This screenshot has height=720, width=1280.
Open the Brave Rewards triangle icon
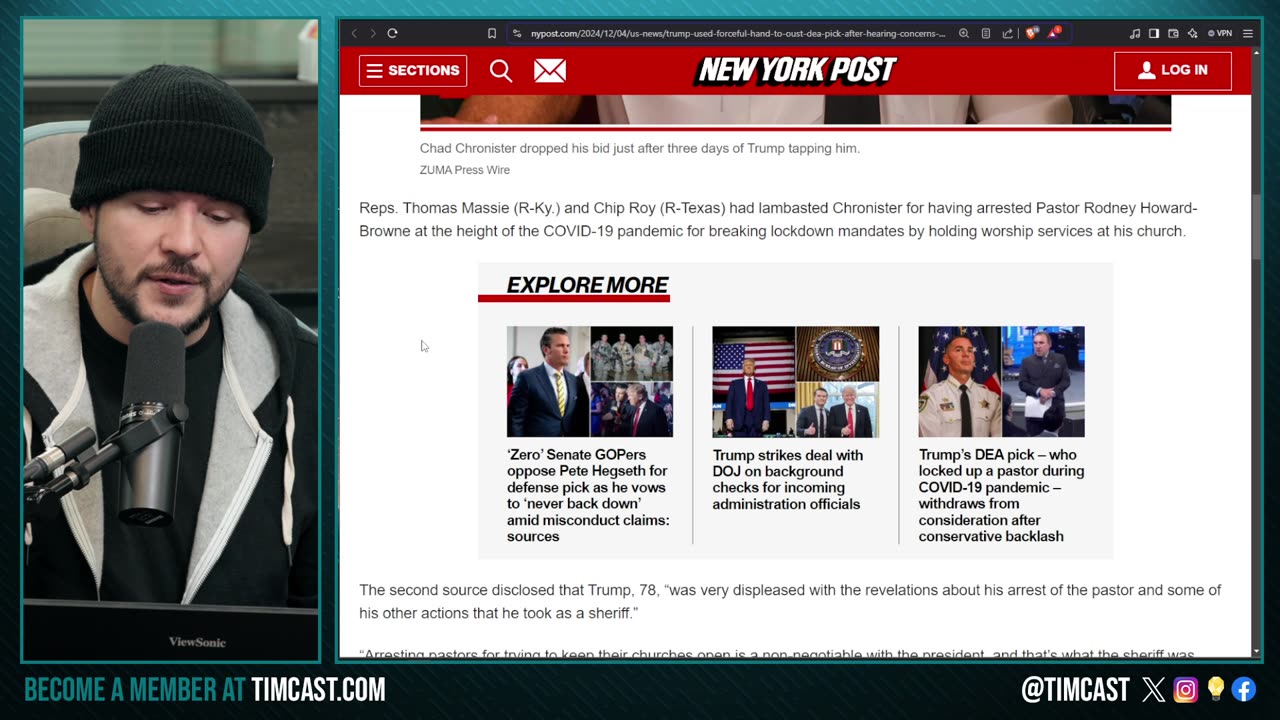(x=1054, y=33)
